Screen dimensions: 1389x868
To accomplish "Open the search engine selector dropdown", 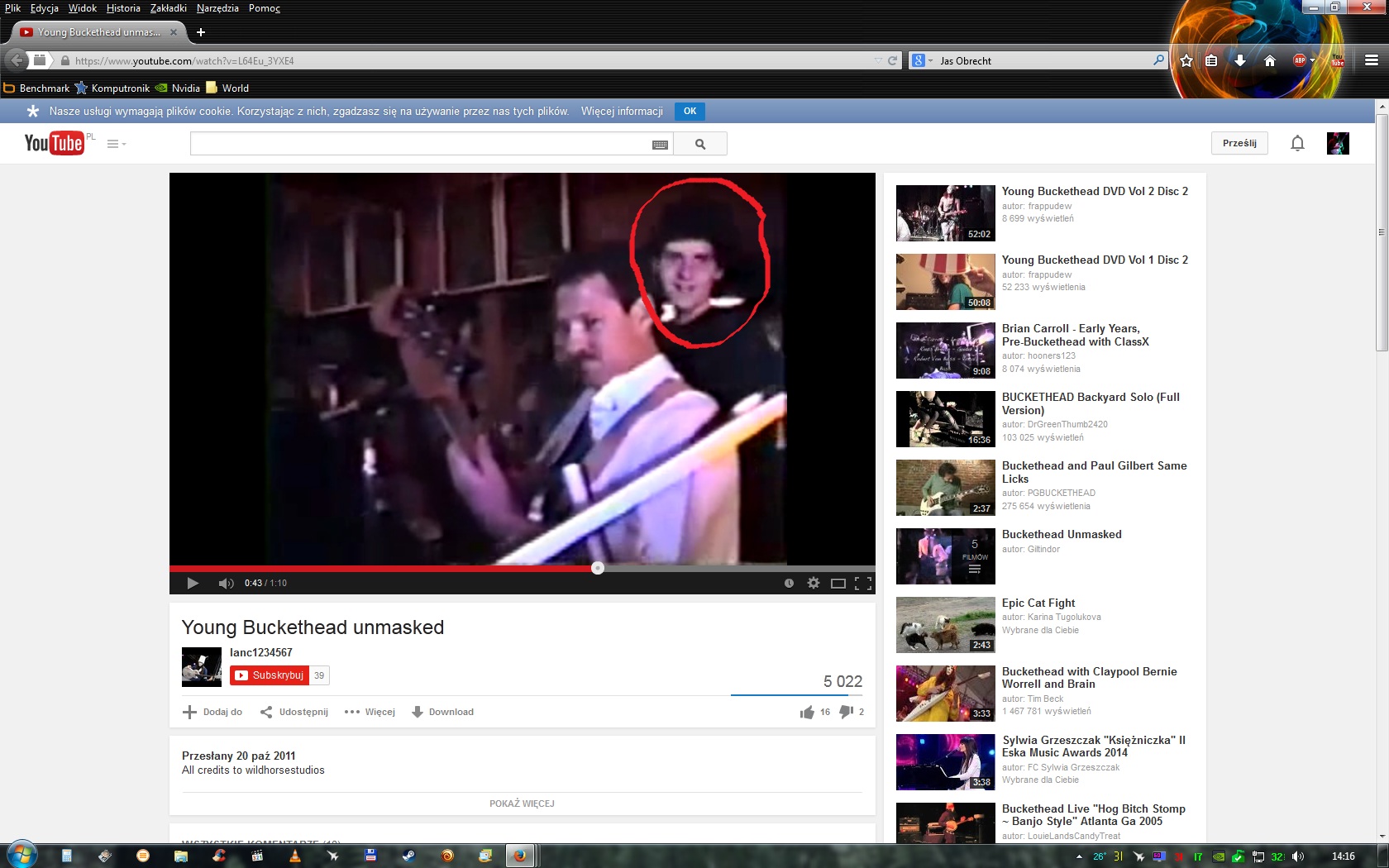I will tap(921, 60).
